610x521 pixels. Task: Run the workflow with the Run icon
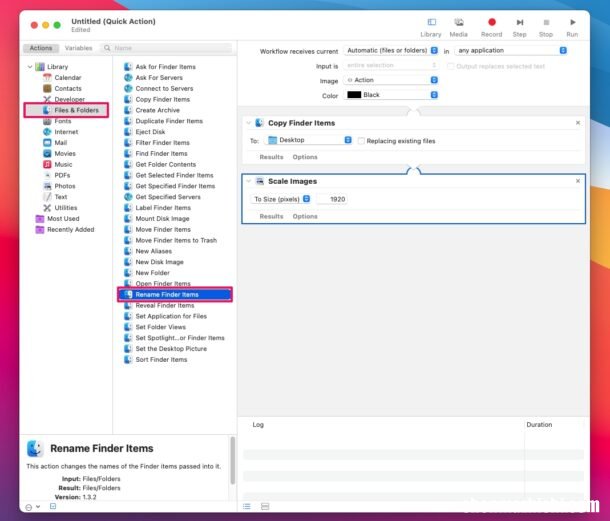click(x=573, y=22)
